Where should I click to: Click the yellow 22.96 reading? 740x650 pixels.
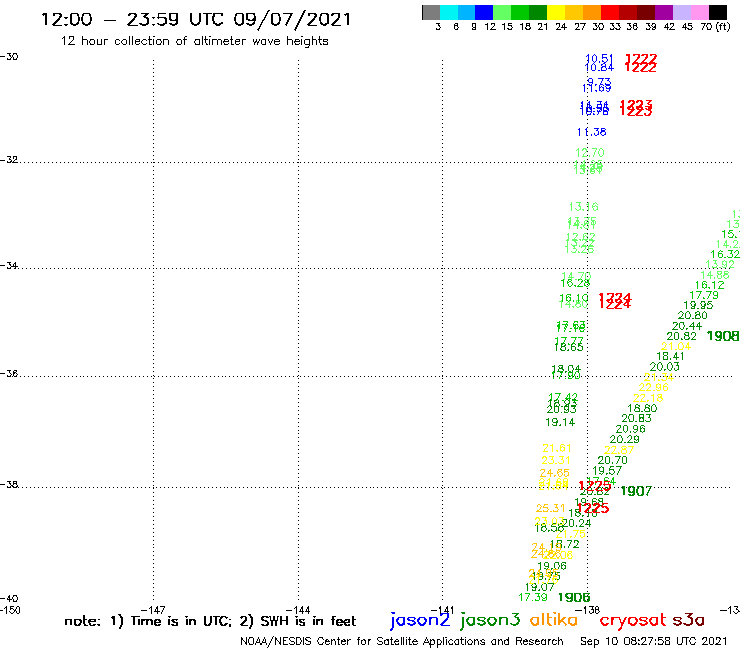pyautogui.click(x=654, y=388)
